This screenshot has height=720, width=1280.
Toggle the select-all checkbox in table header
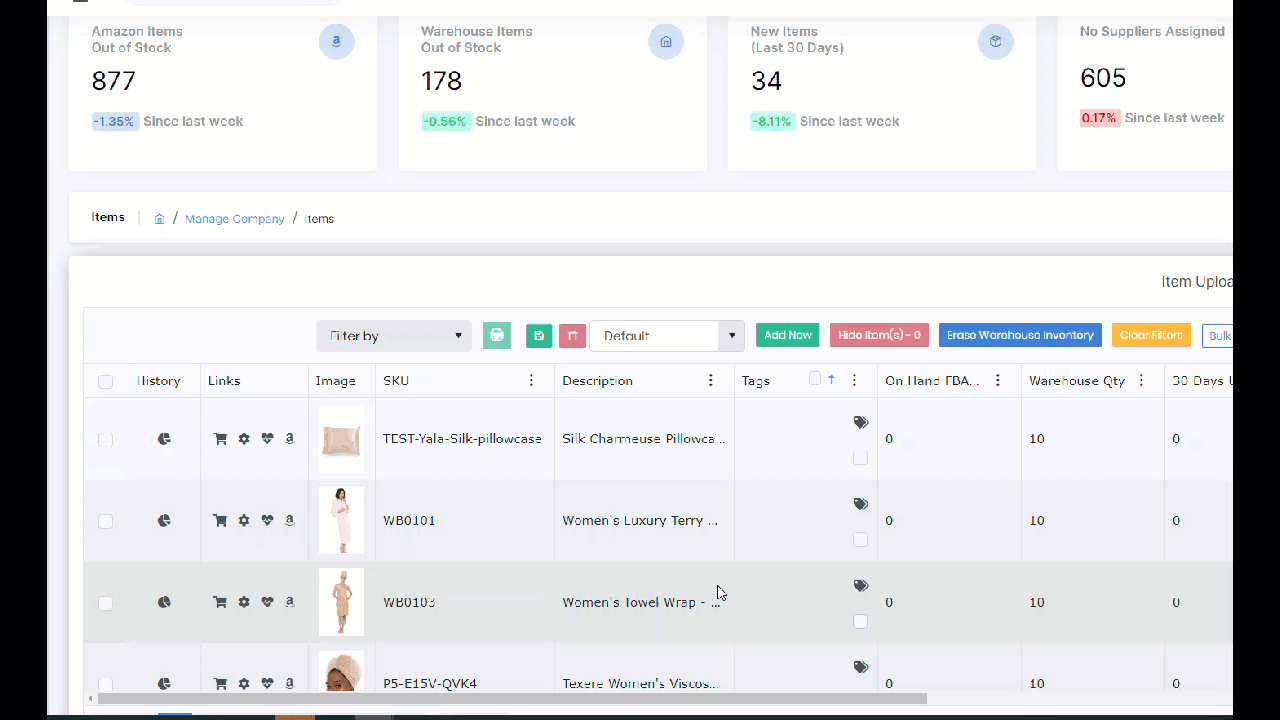click(x=105, y=381)
